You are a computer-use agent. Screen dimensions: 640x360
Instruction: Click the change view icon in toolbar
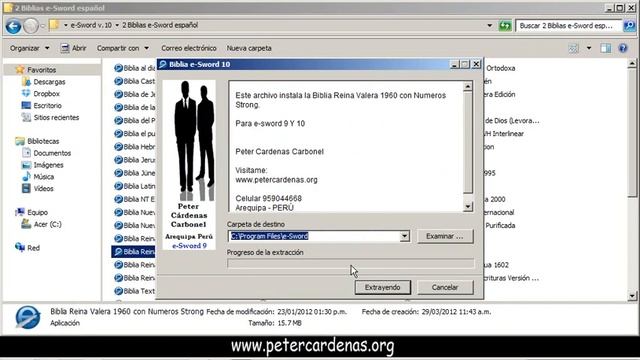tap(573, 48)
